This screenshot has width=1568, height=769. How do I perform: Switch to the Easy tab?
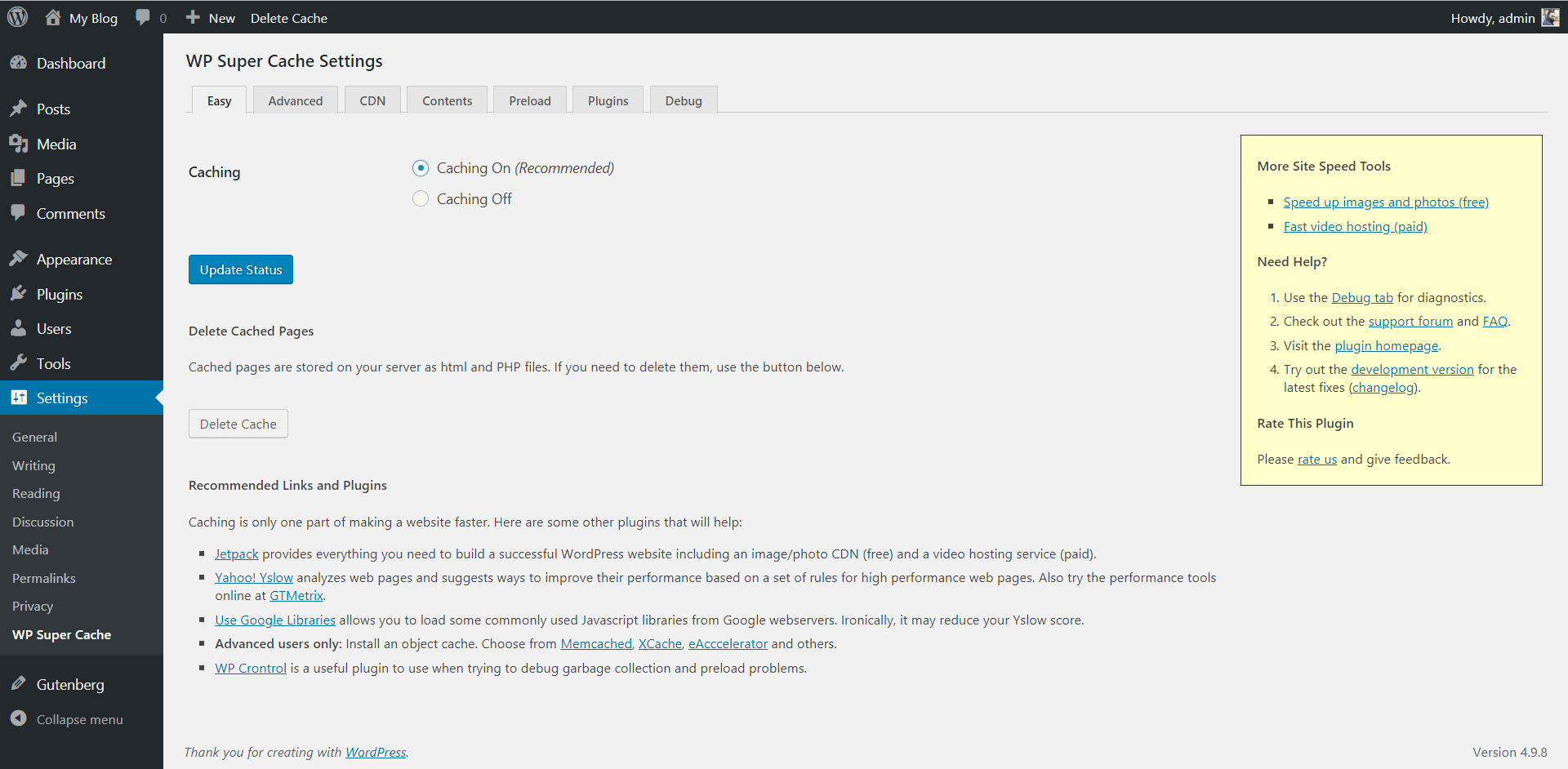(219, 100)
